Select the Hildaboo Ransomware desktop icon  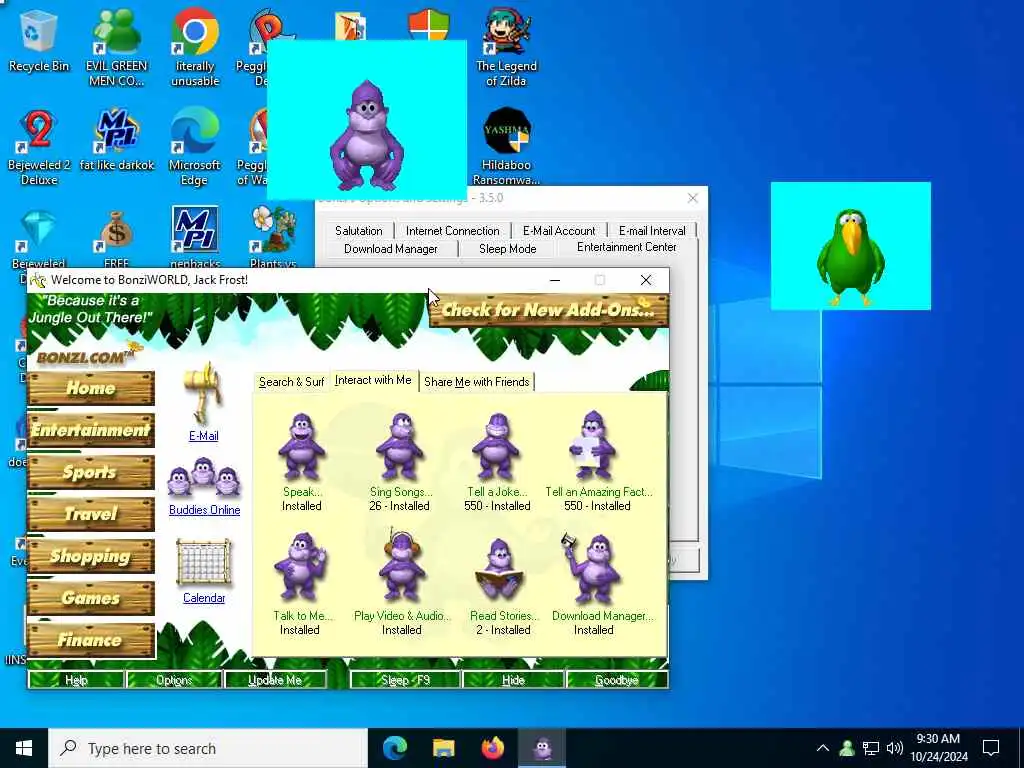tap(506, 147)
